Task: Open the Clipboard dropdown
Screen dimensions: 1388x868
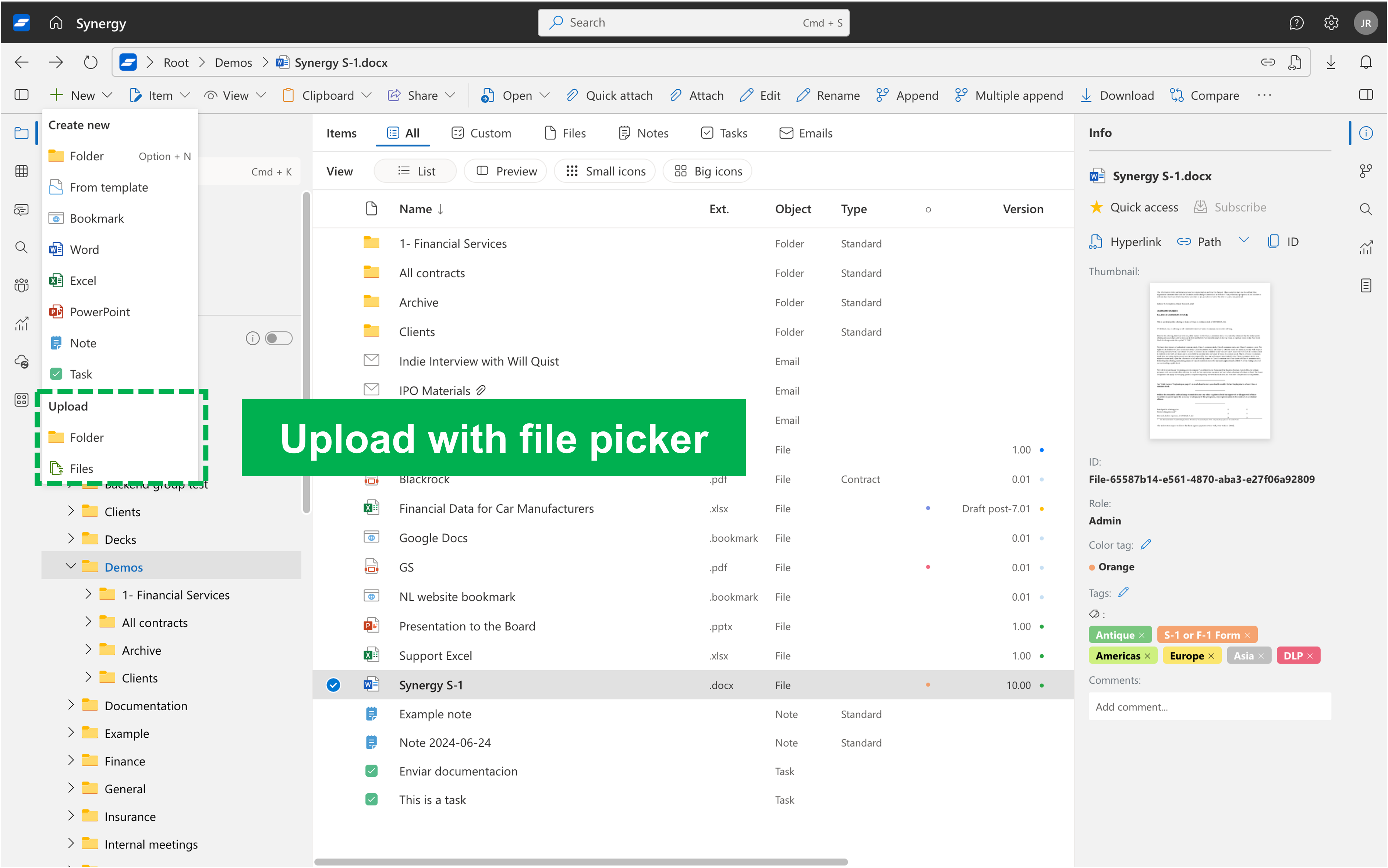Action: (327, 95)
